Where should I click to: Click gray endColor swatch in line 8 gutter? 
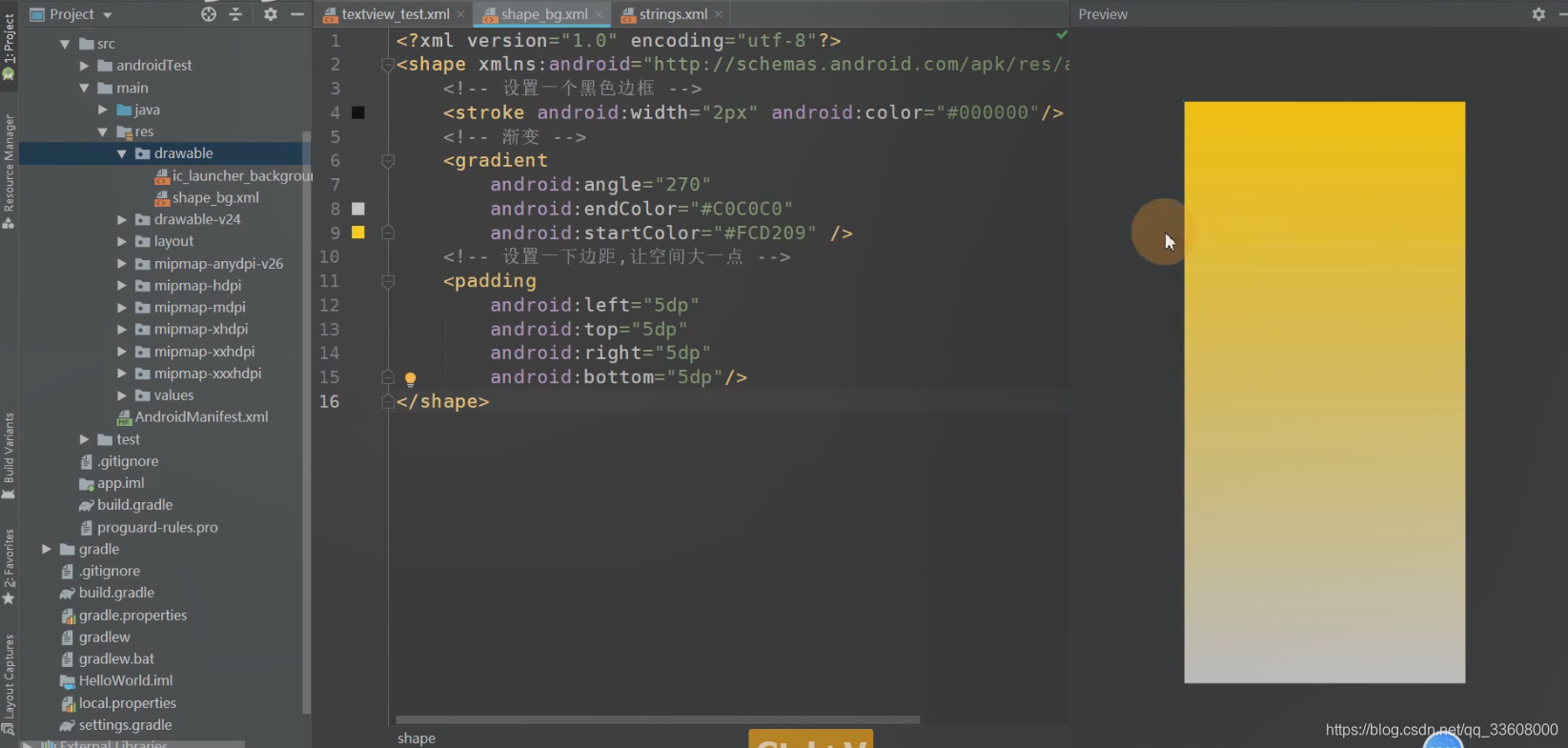pos(358,209)
